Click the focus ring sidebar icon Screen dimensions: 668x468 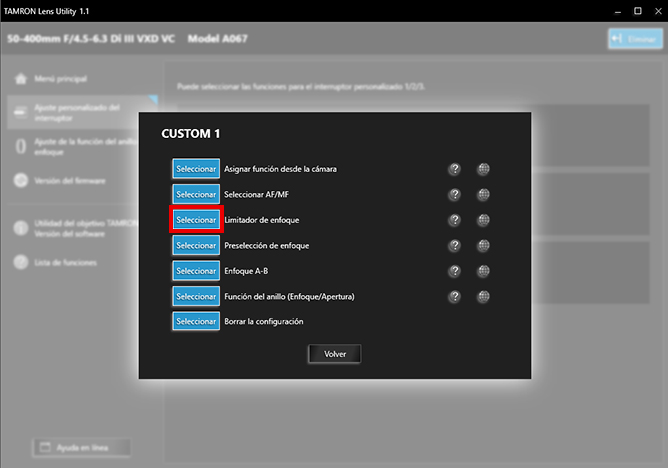(20, 146)
